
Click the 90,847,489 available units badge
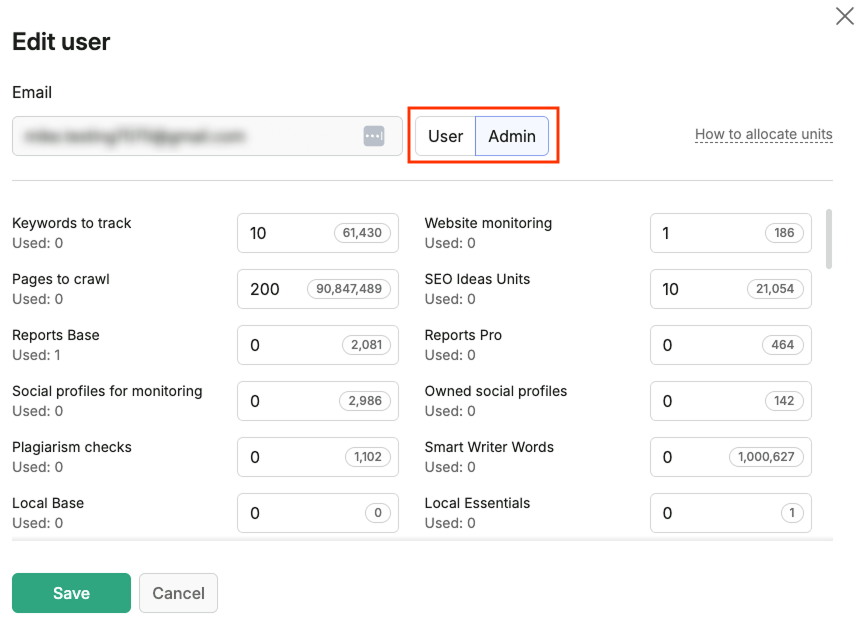(349, 289)
